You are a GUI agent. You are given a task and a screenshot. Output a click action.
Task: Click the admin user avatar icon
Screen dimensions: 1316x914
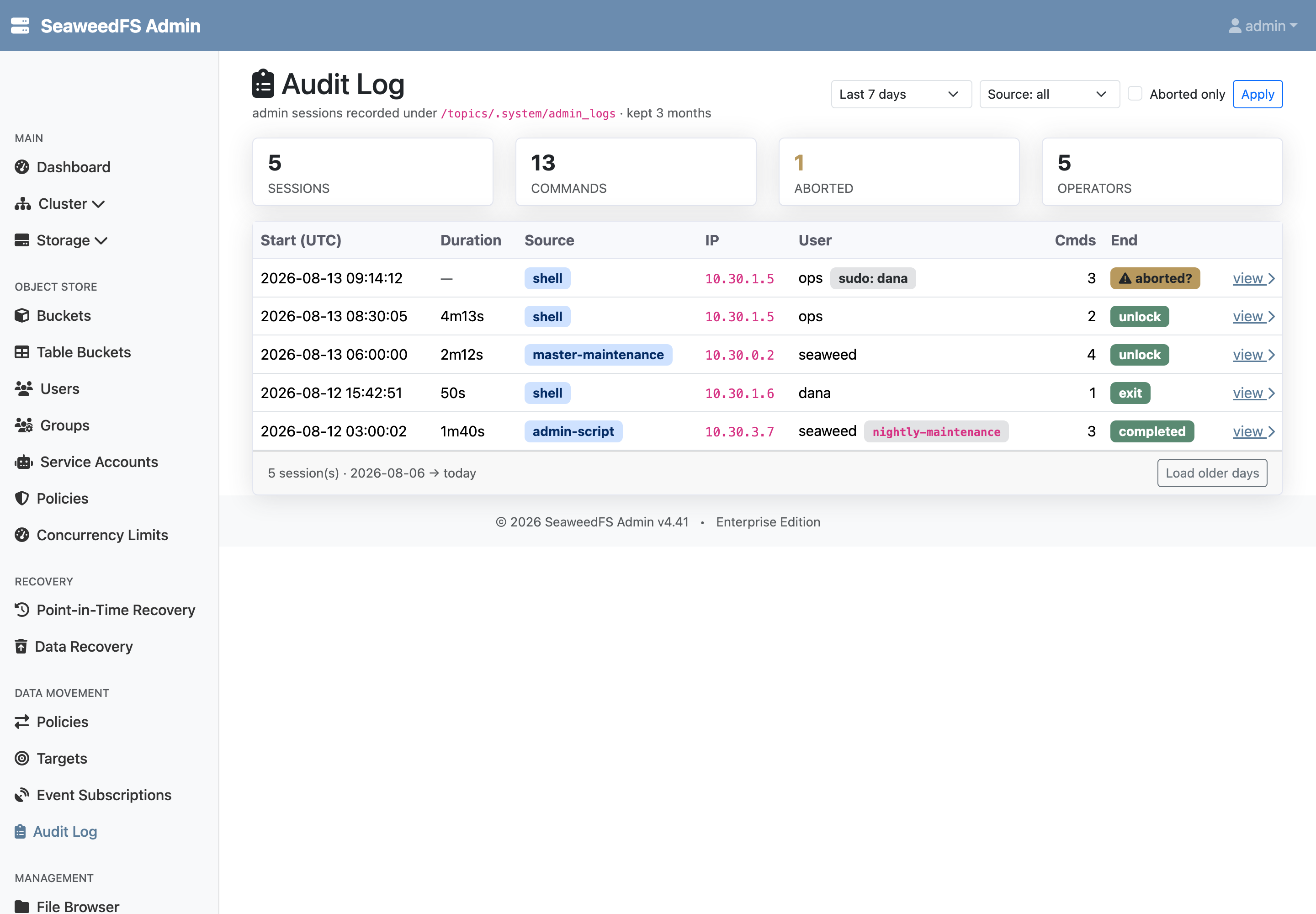point(1235,26)
